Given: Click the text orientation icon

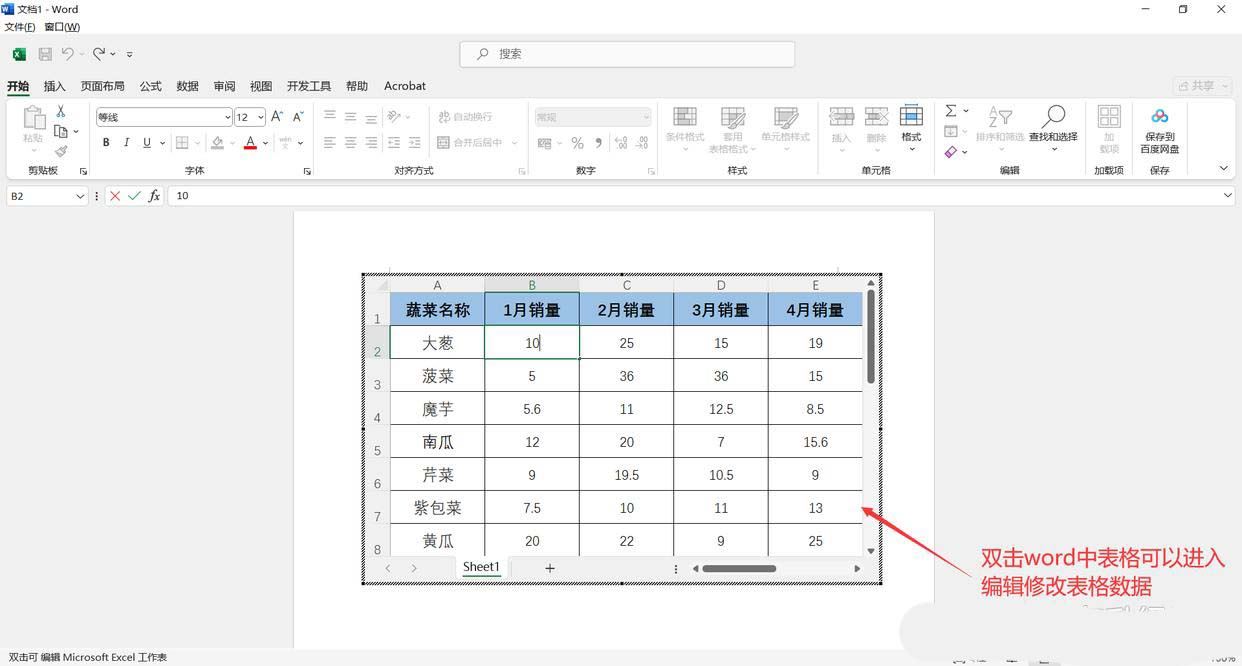Looking at the screenshot, I should click(x=395, y=117).
